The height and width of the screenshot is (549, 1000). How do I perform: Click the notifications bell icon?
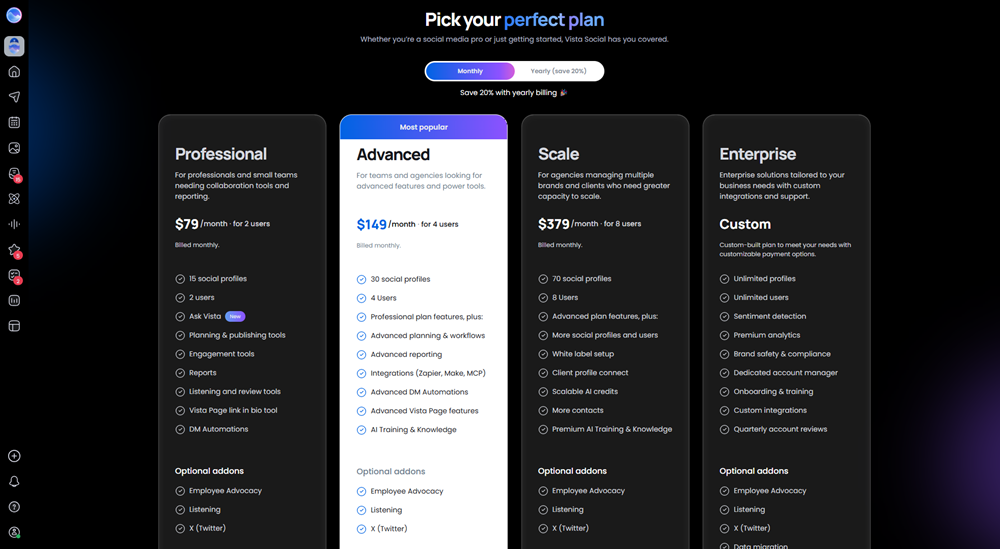[x=14, y=481]
